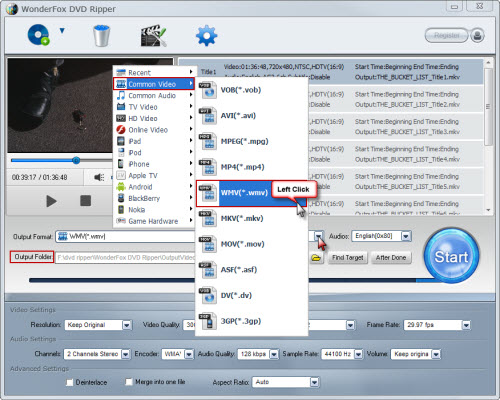Image resolution: width=500 pixels, height=400 pixels.
Task: Select ASF(*.asf) output format
Action: pyautogui.click(x=251, y=270)
